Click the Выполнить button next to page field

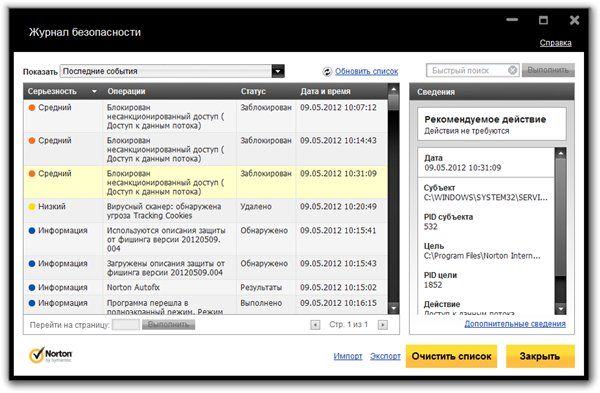[168, 325]
